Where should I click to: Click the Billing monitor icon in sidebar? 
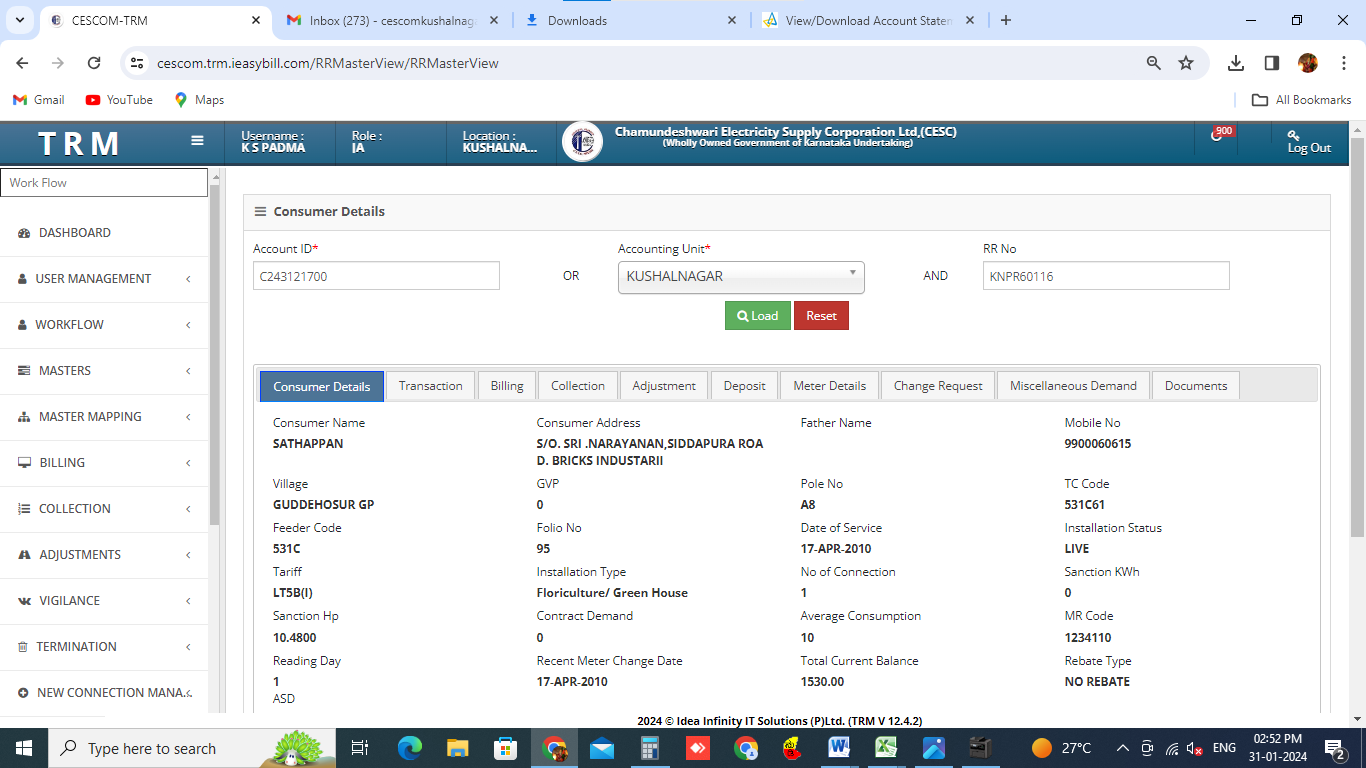(24, 463)
